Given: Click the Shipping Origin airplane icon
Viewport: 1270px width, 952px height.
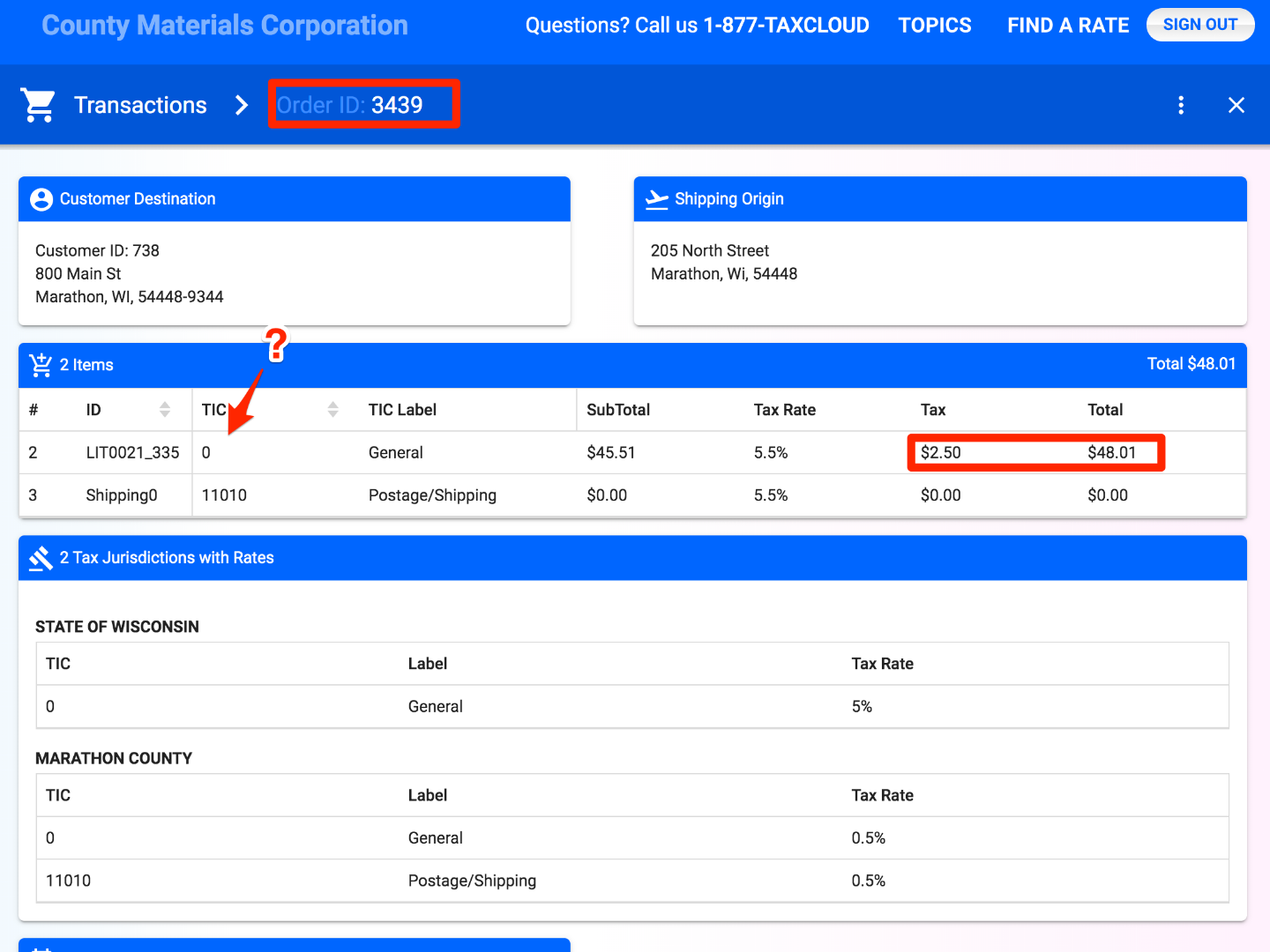Looking at the screenshot, I should (656, 199).
